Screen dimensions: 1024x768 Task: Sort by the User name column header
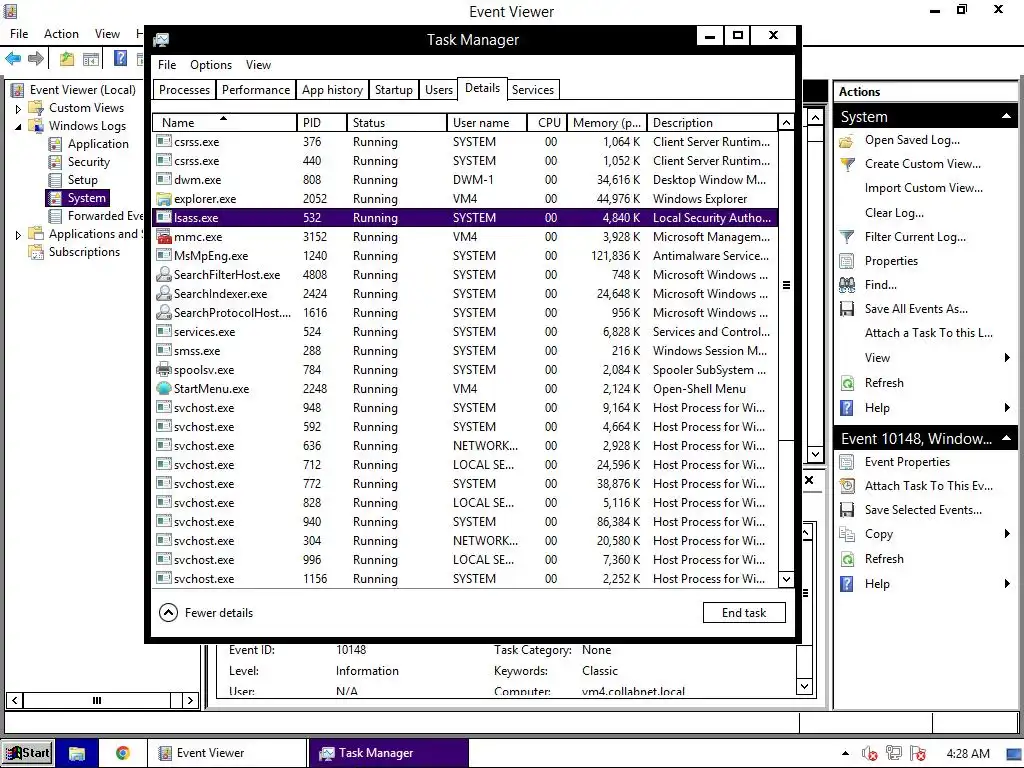(x=487, y=123)
